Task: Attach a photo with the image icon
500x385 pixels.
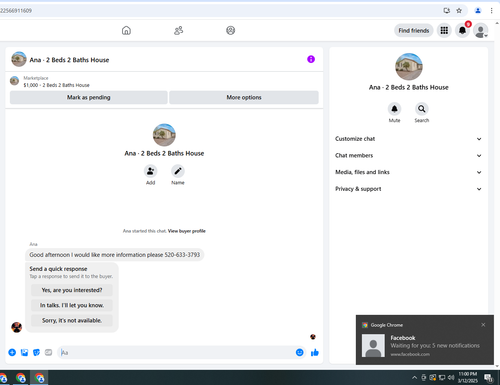Action: (24, 352)
